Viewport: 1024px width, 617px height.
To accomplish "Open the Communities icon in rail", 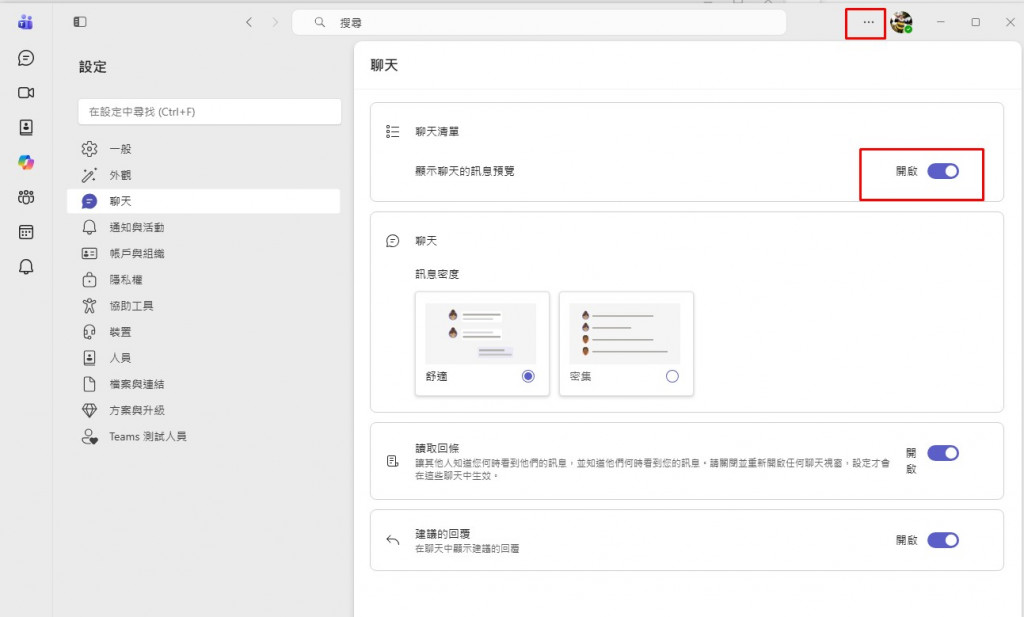I will (x=26, y=197).
